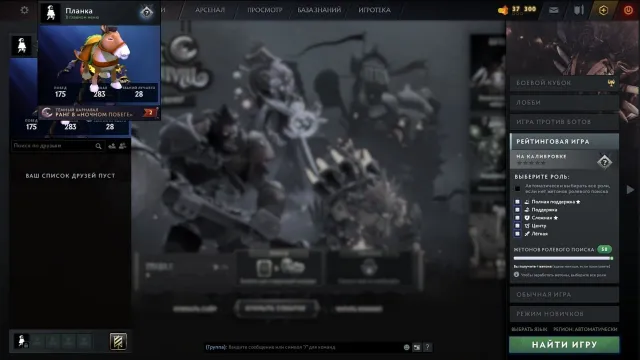The height and width of the screenshot is (360, 640).
Task: Click the small avatar in friends panel
Action: [x=22, y=45]
